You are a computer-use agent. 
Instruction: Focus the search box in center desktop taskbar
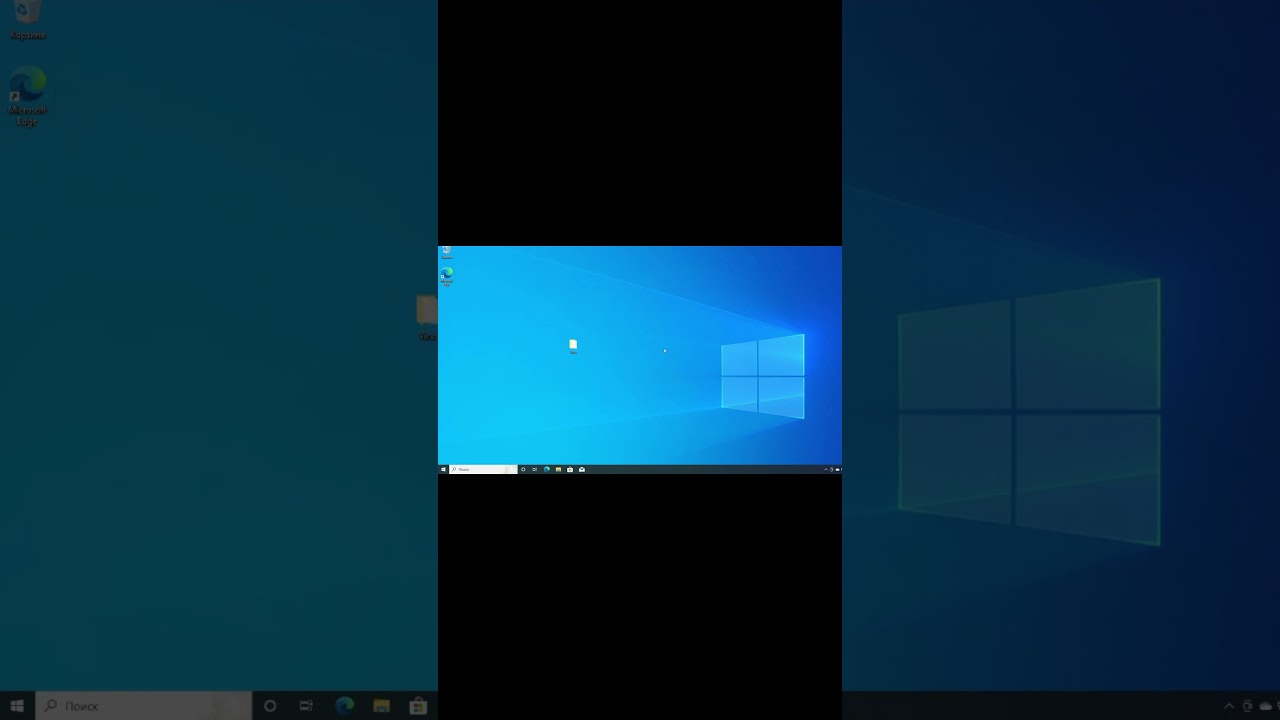point(483,469)
